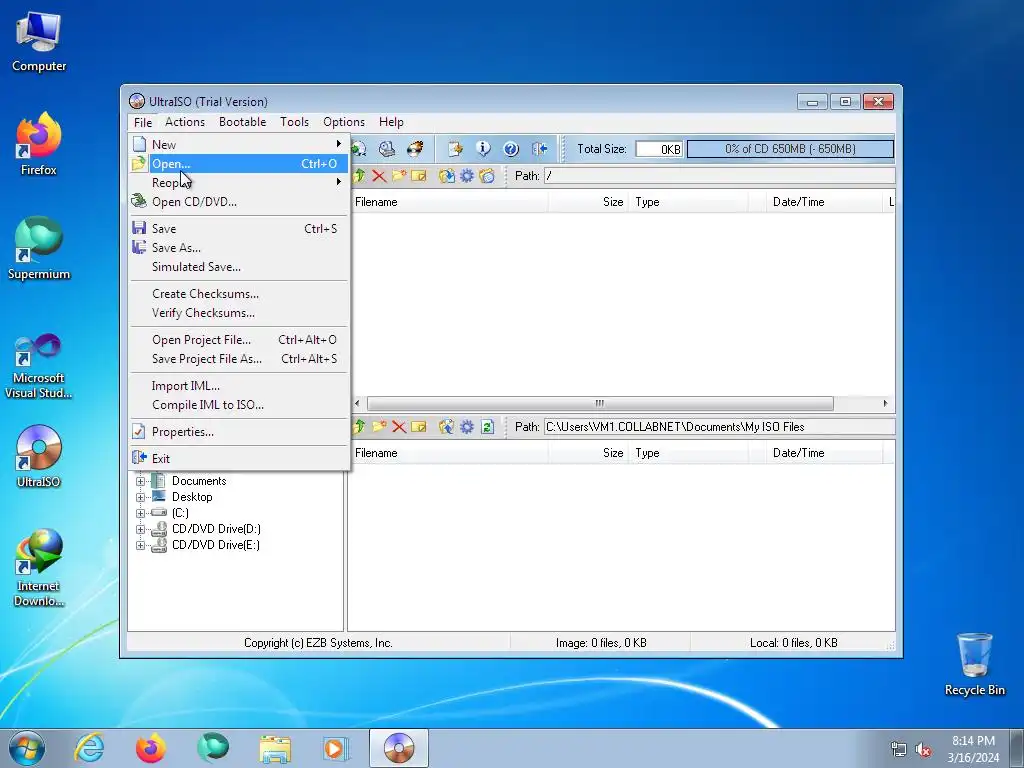Expand the Documents tree node
Screen dimensions: 1024x768
(x=140, y=481)
